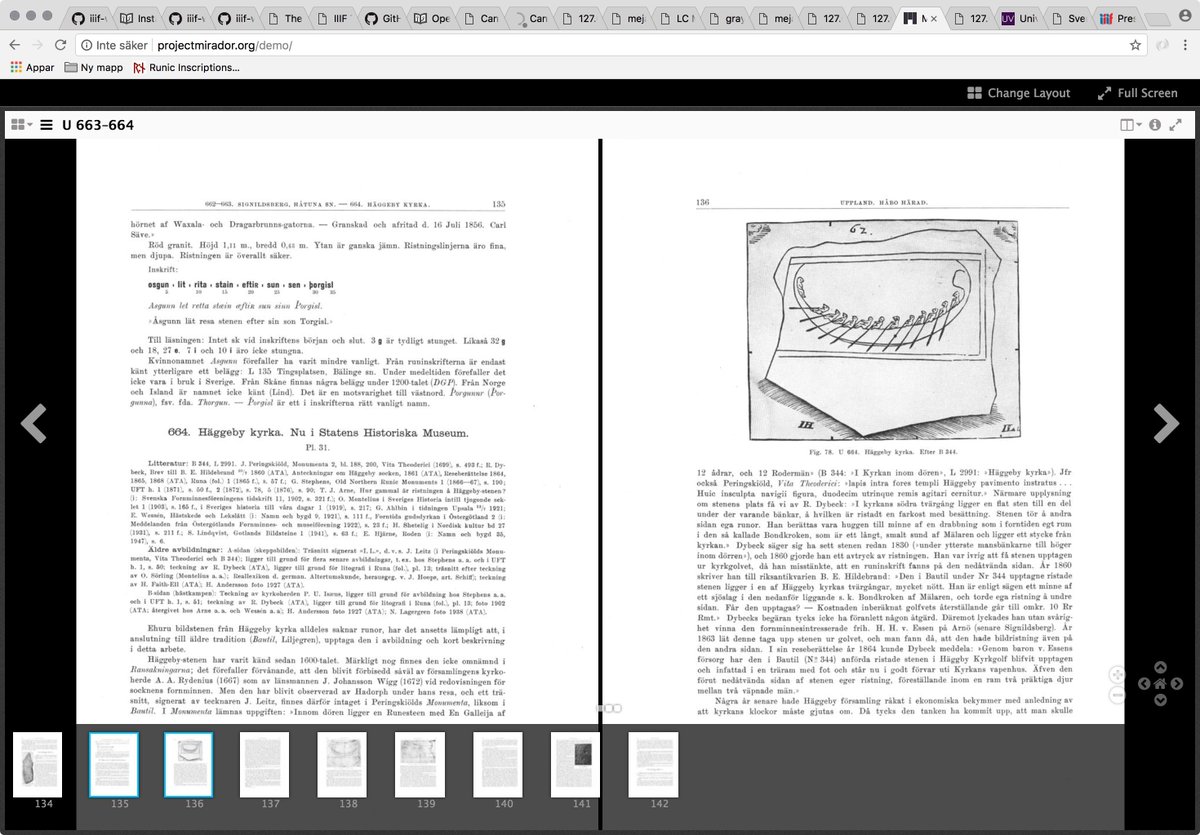Click the thumbnail strip toggle handle
The height and width of the screenshot is (835, 1200).
coord(611,708)
